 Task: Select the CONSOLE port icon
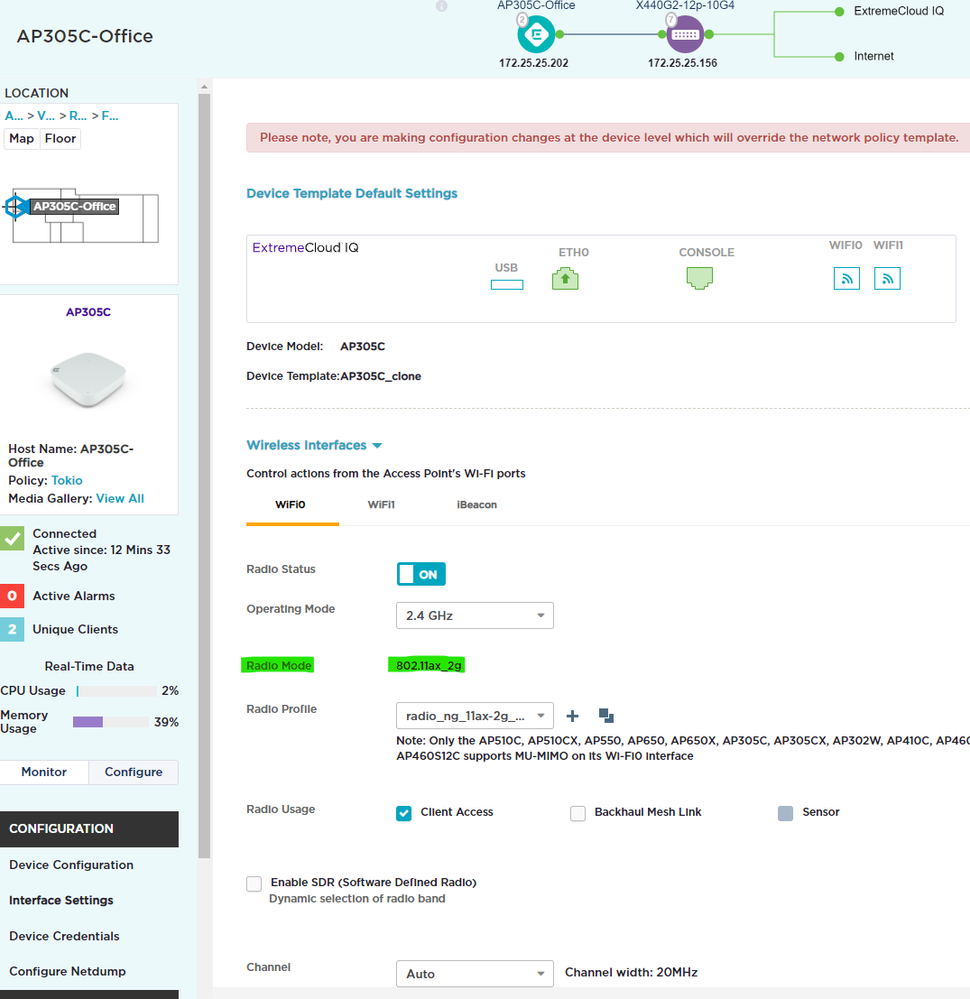point(700,279)
